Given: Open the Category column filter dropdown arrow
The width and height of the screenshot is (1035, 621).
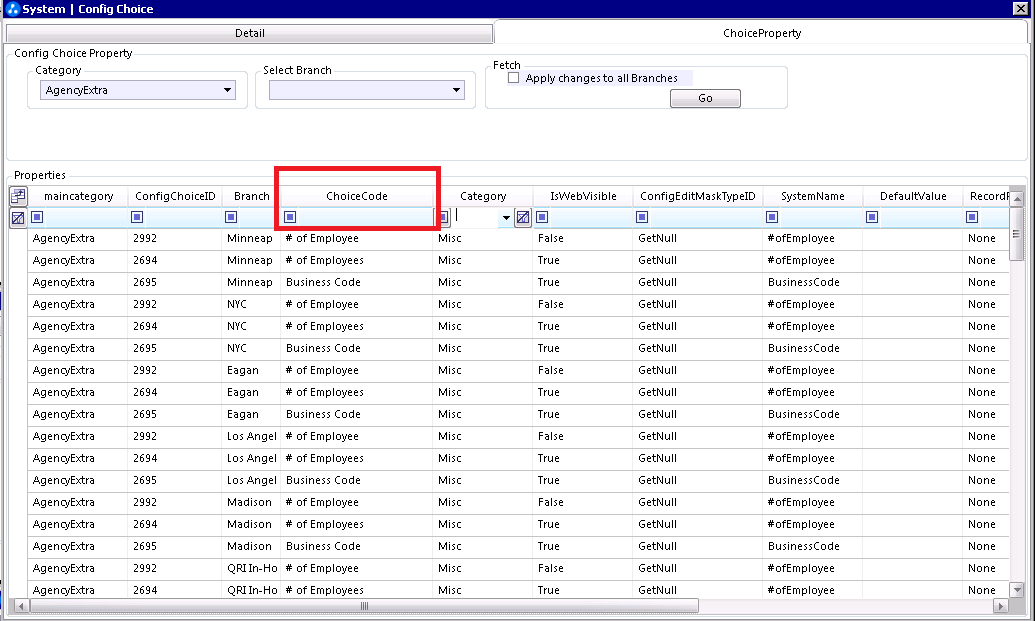Looking at the screenshot, I should tap(506, 218).
